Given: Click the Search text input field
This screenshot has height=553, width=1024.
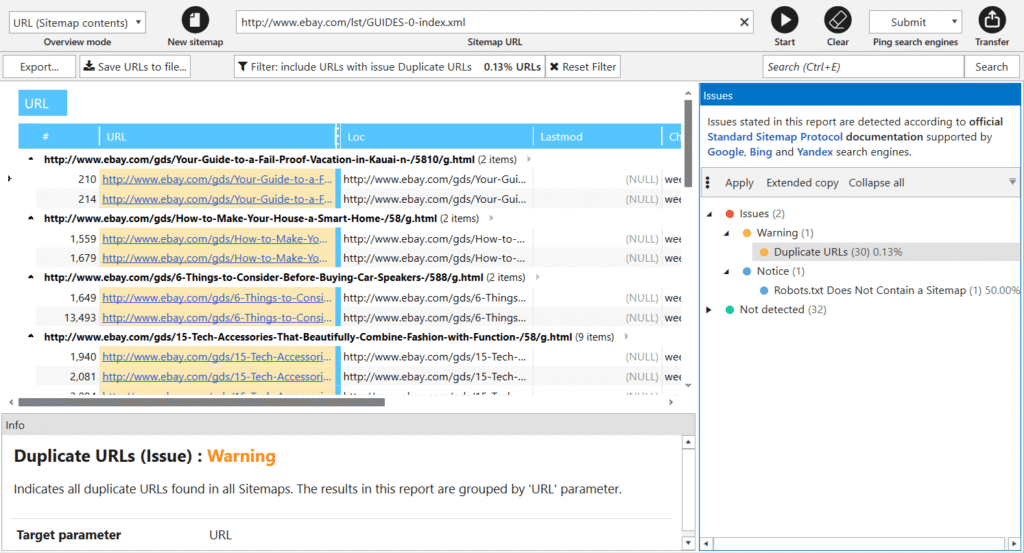Looking at the screenshot, I should coord(862,67).
